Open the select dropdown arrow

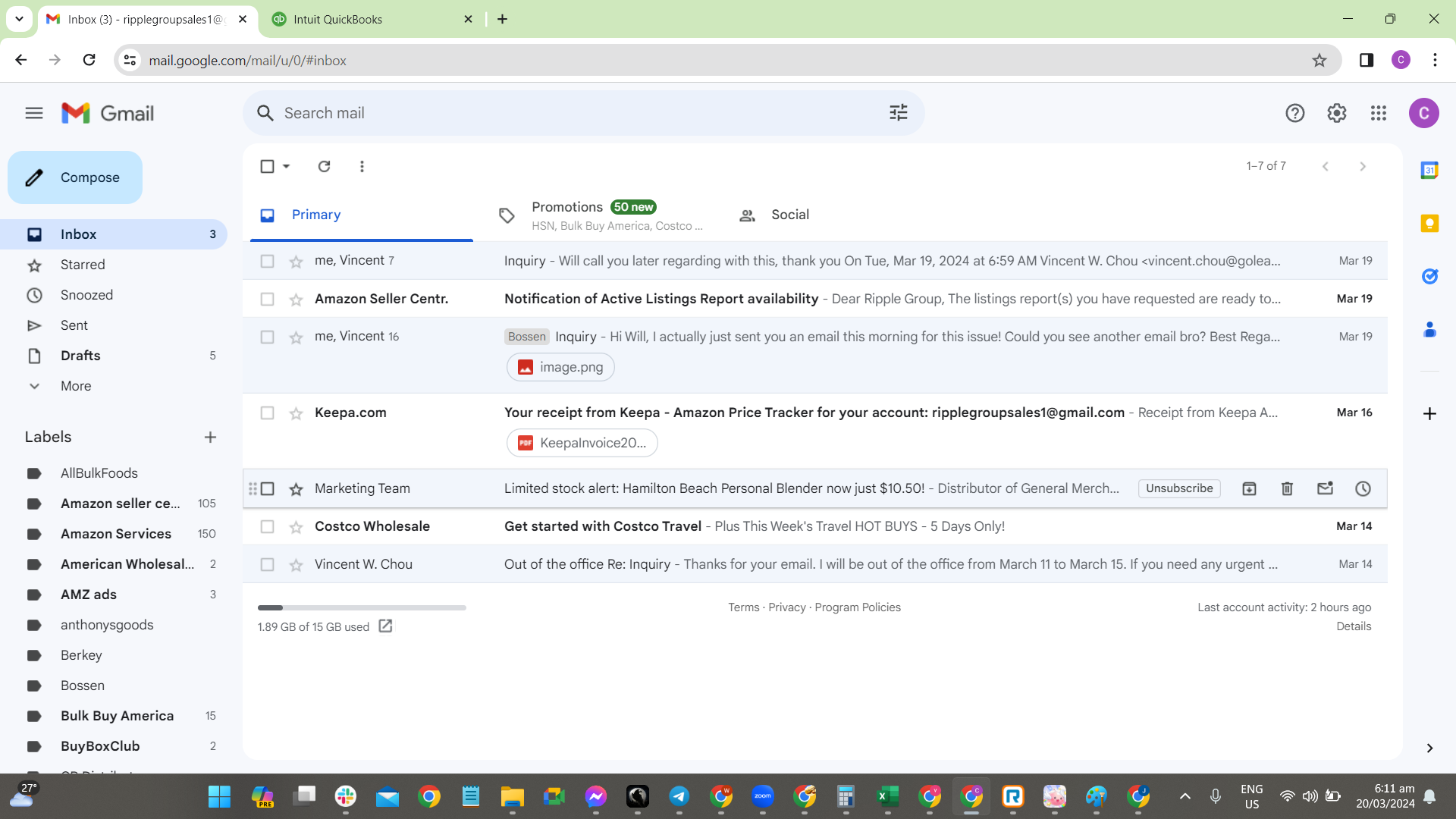287,166
